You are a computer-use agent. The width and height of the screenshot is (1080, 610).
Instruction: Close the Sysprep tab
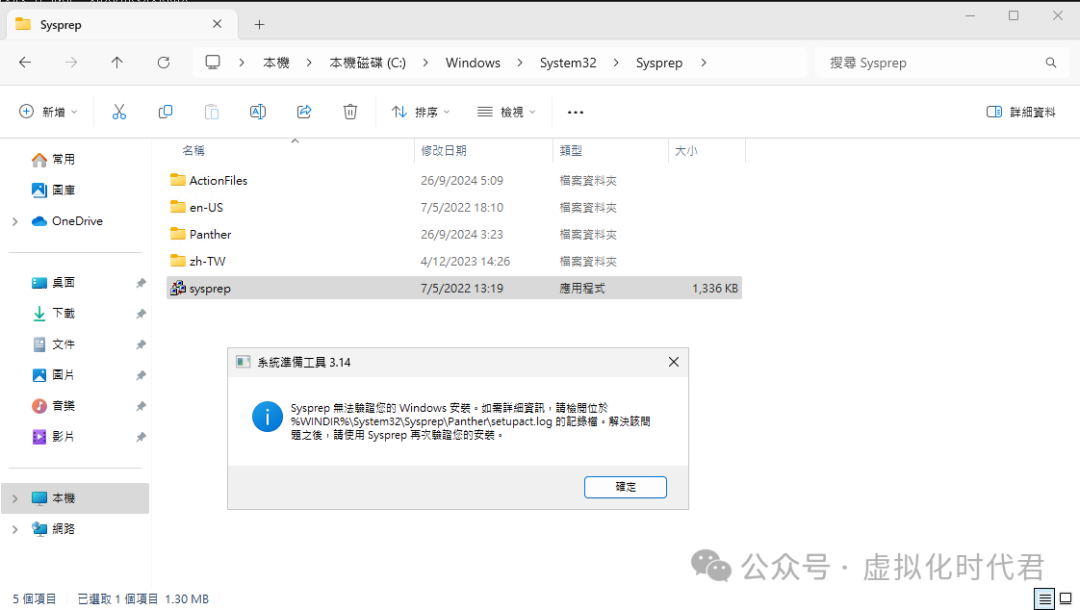(x=217, y=24)
